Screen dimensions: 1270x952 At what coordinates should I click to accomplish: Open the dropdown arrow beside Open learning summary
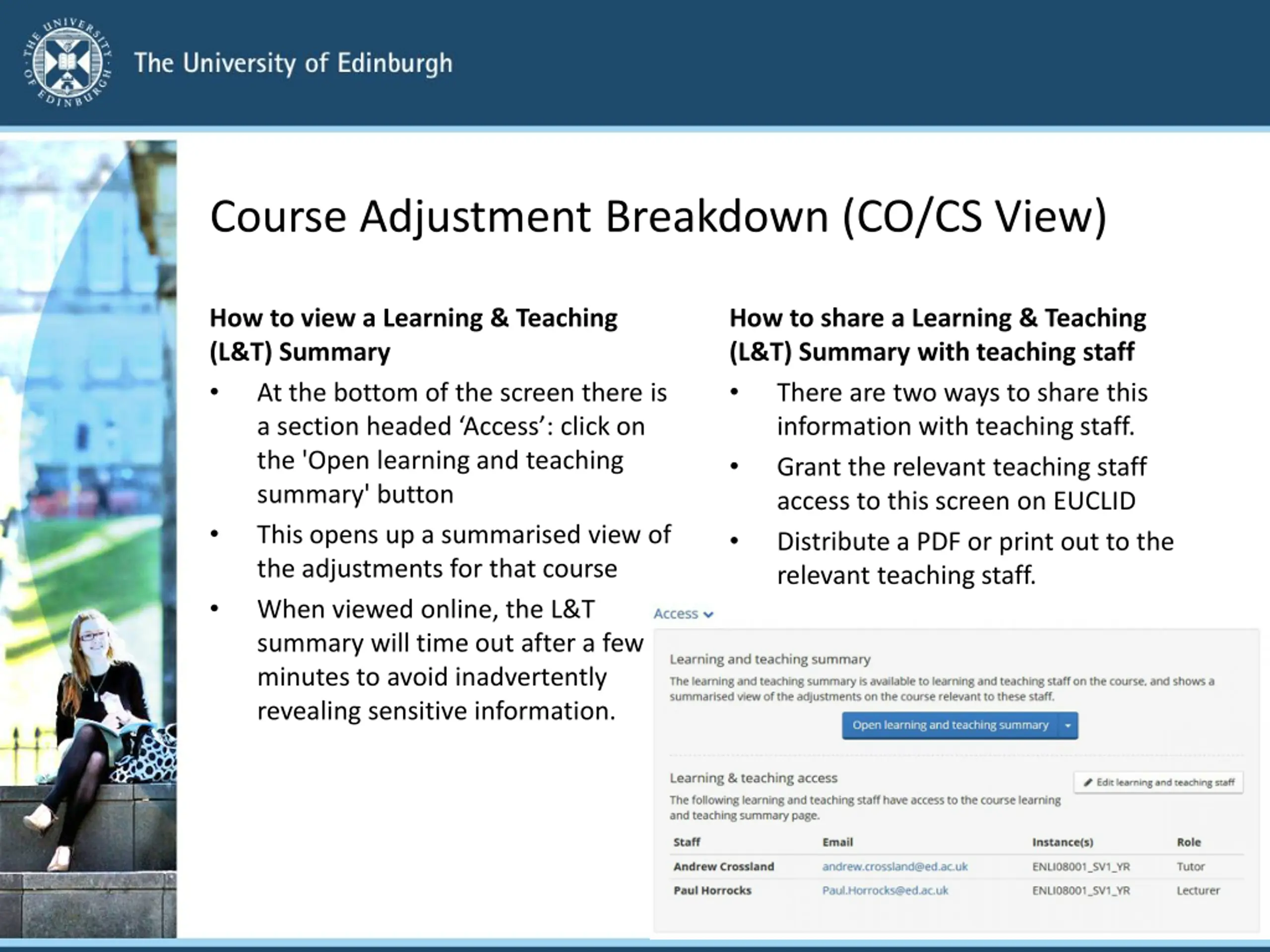[x=1068, y=725]
